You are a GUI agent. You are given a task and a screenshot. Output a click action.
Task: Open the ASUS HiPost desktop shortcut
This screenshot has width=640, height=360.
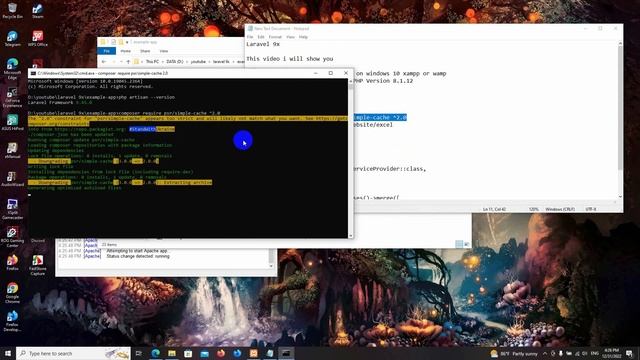point(12,122)
